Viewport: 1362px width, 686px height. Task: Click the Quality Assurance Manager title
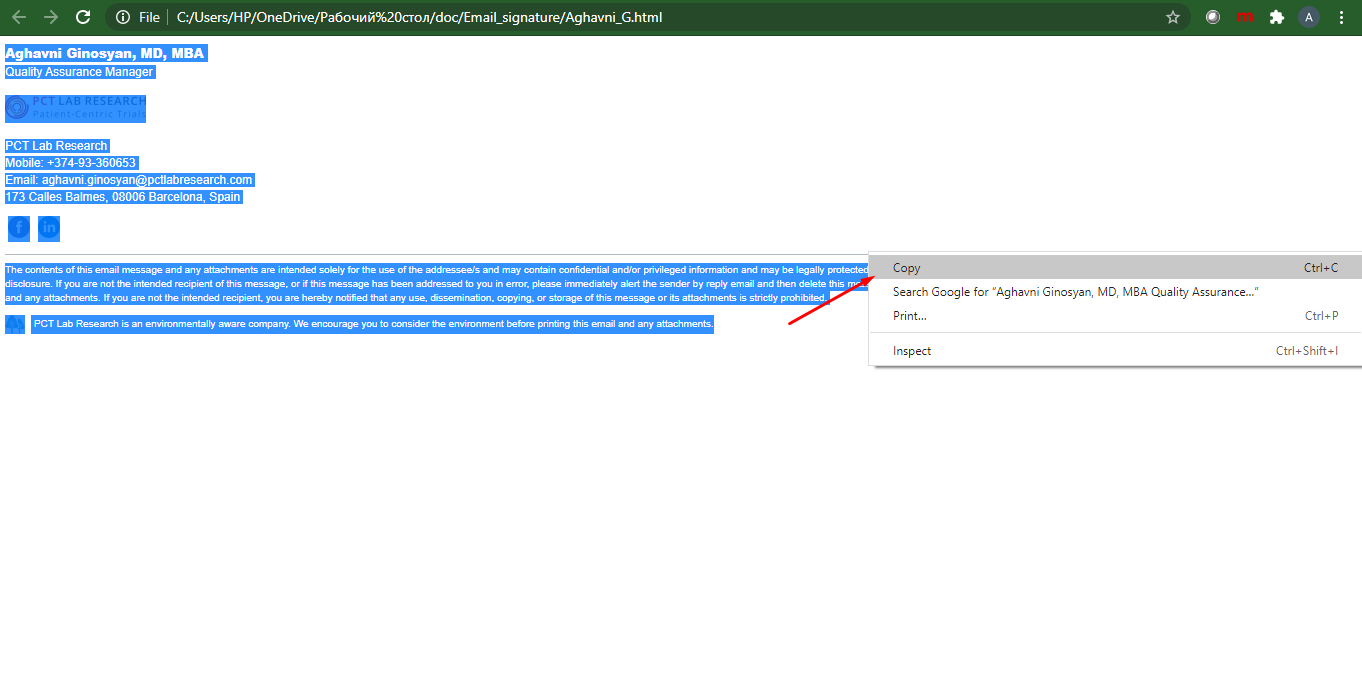point(80,72)
